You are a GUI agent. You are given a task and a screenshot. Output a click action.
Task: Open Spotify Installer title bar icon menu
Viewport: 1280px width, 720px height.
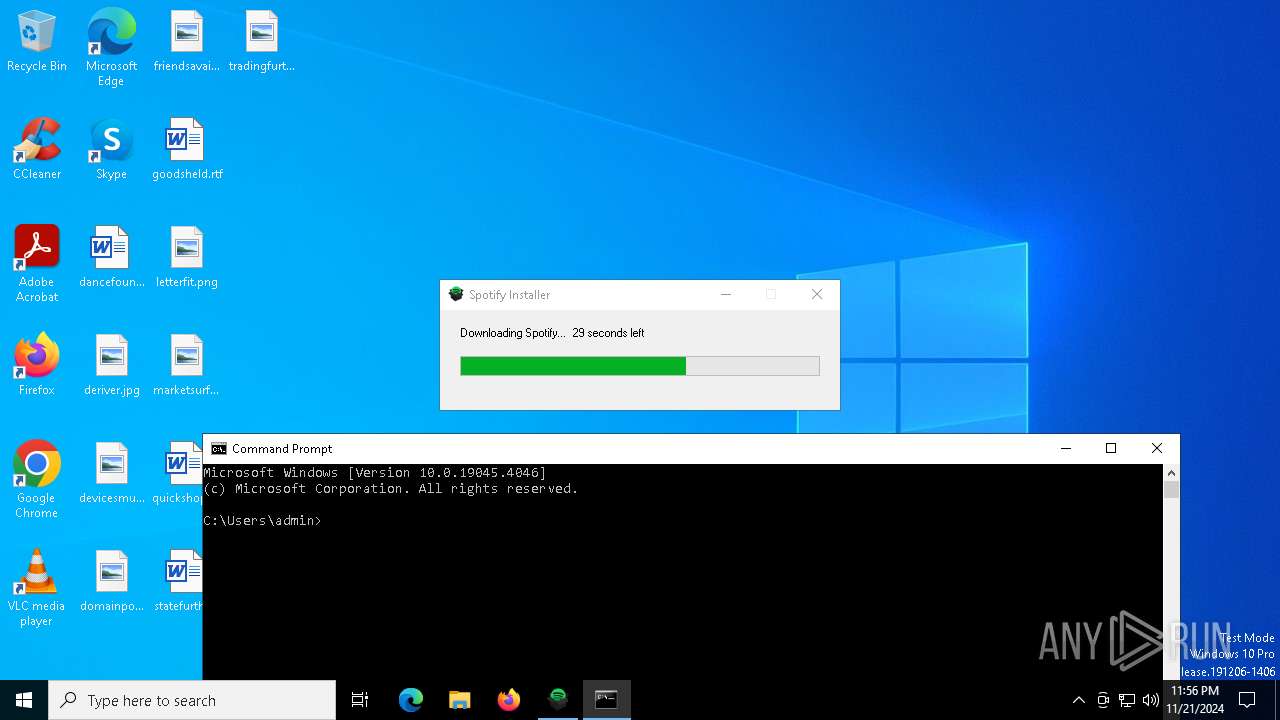pos(456,294)
